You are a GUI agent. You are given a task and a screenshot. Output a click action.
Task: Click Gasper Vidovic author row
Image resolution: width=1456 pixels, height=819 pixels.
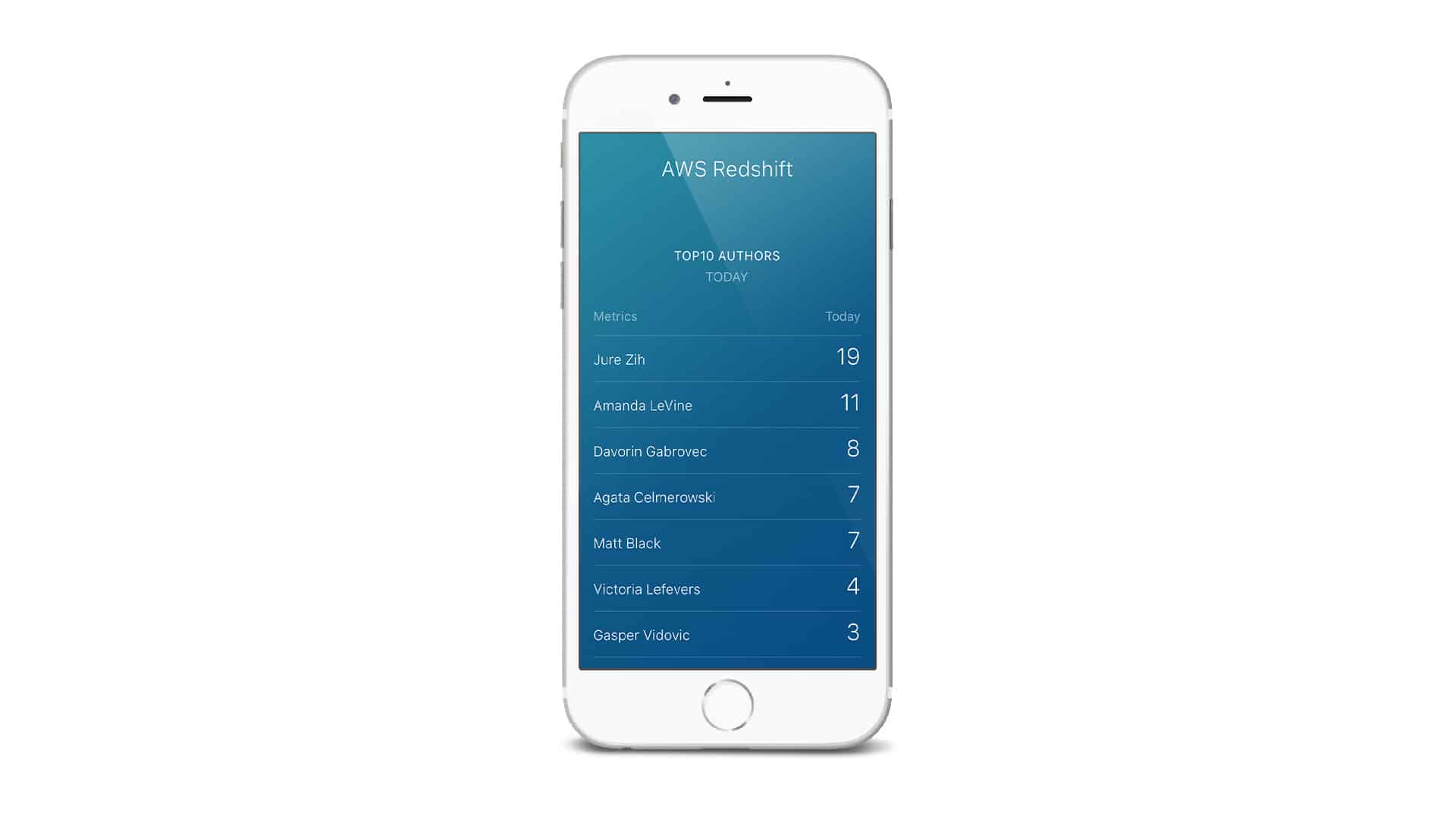click(x=726, y=634)
